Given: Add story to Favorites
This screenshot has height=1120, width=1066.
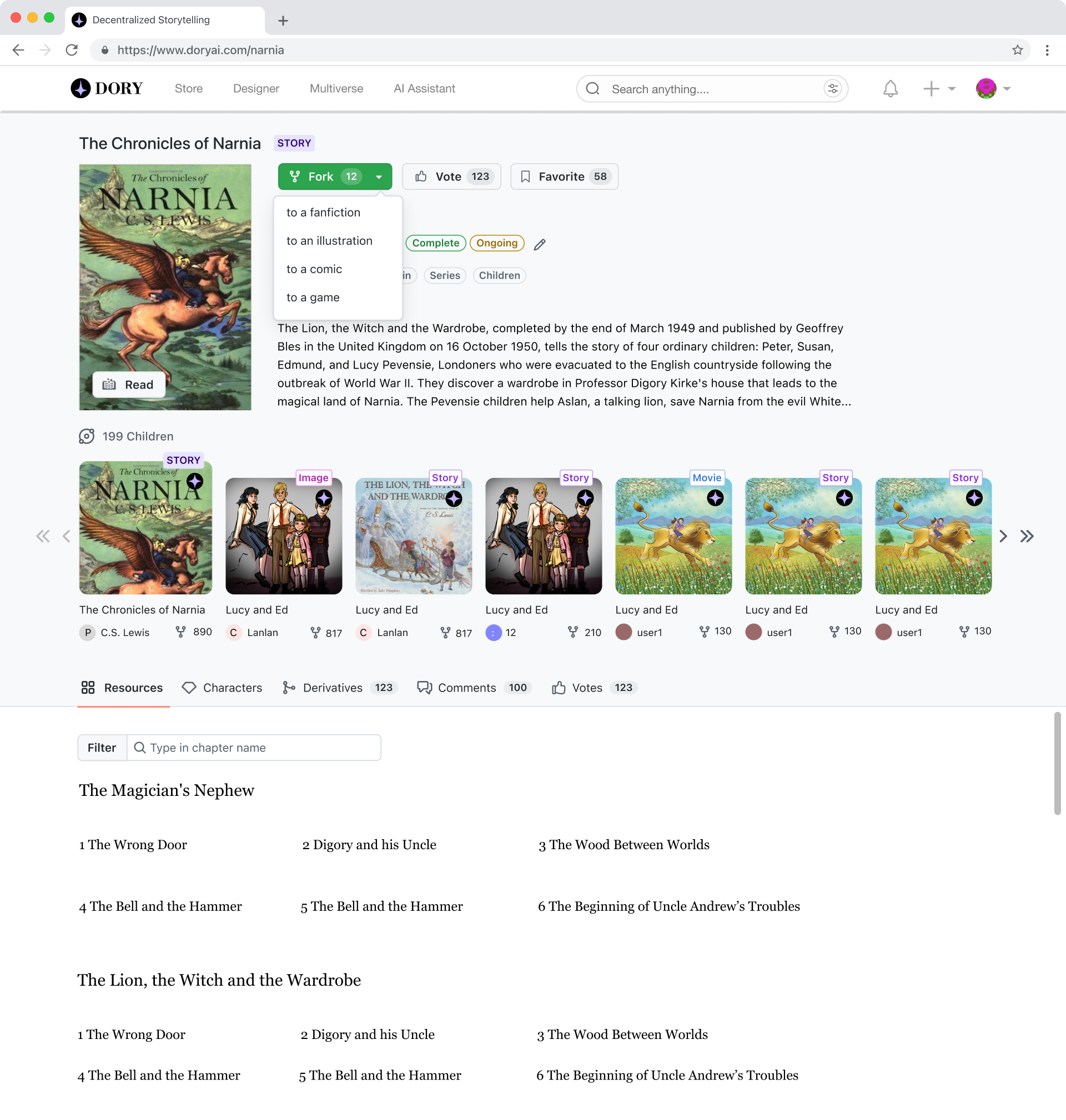Looking at the screenshot, I should pos(564,176).
